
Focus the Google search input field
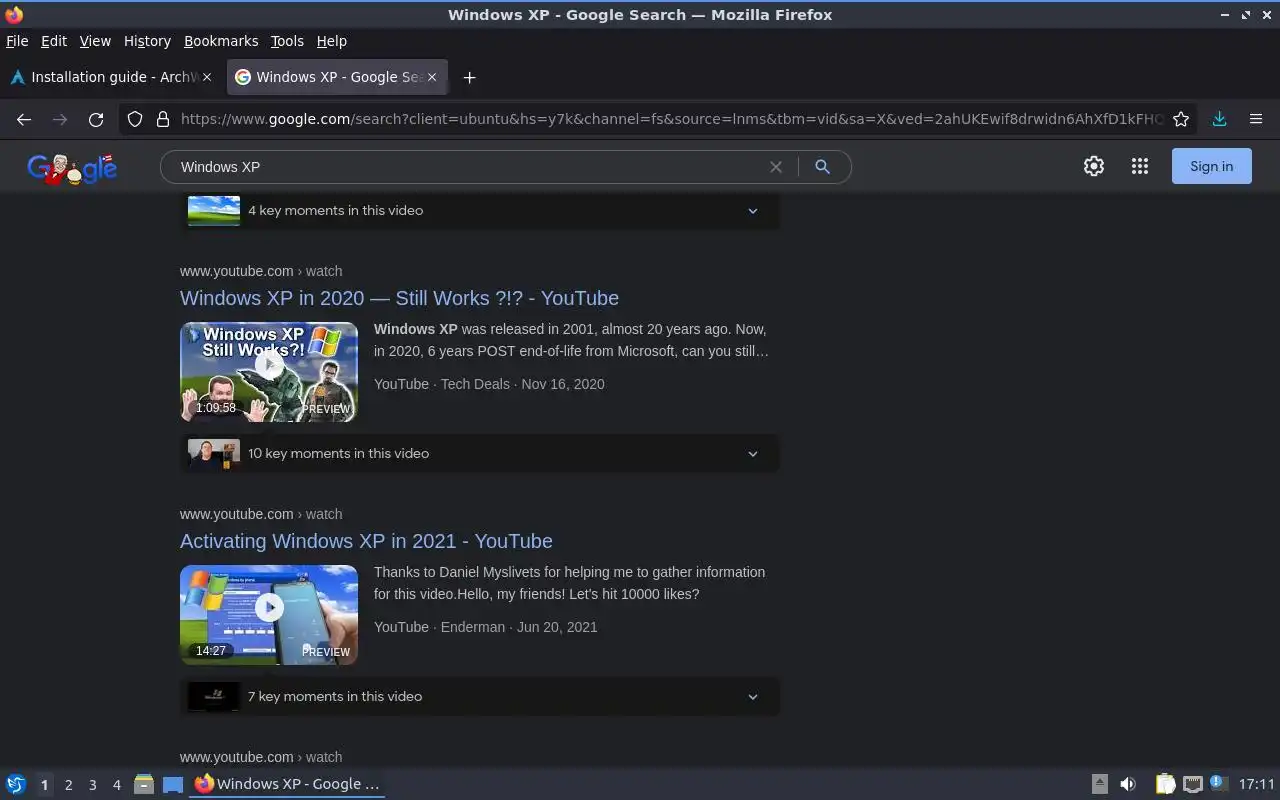[x=470, y=167]
